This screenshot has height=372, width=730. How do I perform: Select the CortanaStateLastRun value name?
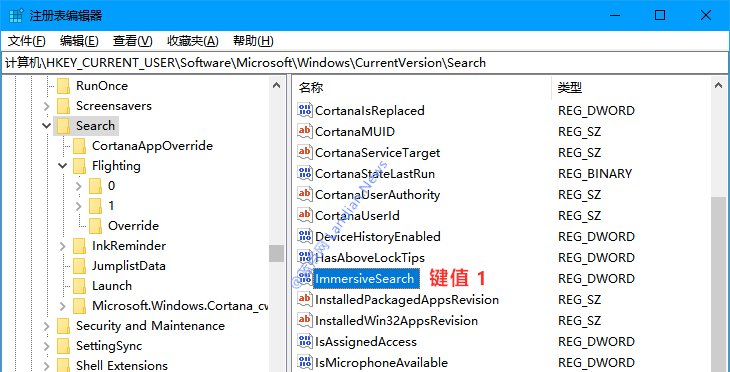point(375,174)
